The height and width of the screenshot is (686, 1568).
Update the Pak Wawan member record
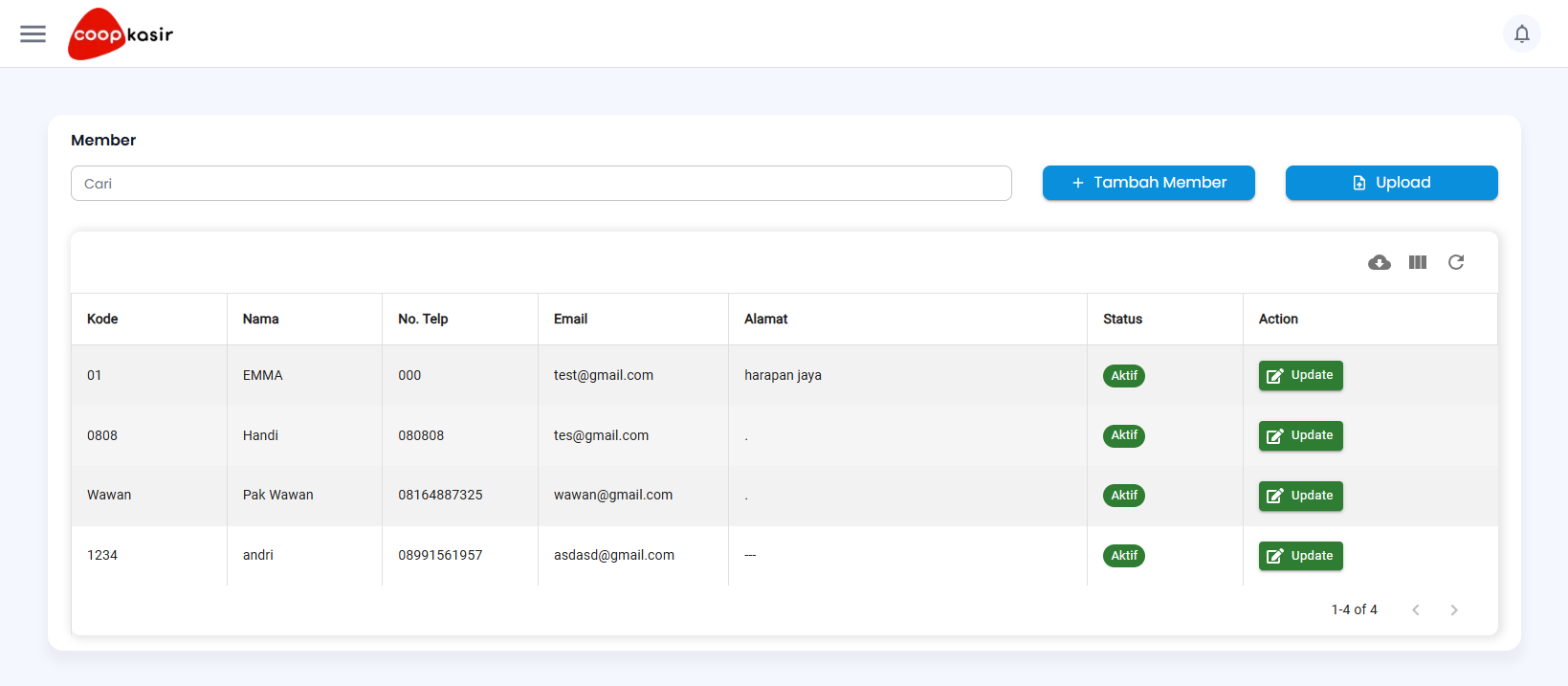[1300, 496]
